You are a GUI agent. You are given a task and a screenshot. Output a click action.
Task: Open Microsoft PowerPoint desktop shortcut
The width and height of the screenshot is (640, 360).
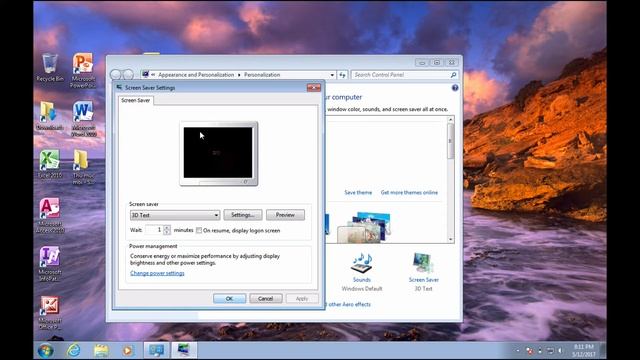83,71
